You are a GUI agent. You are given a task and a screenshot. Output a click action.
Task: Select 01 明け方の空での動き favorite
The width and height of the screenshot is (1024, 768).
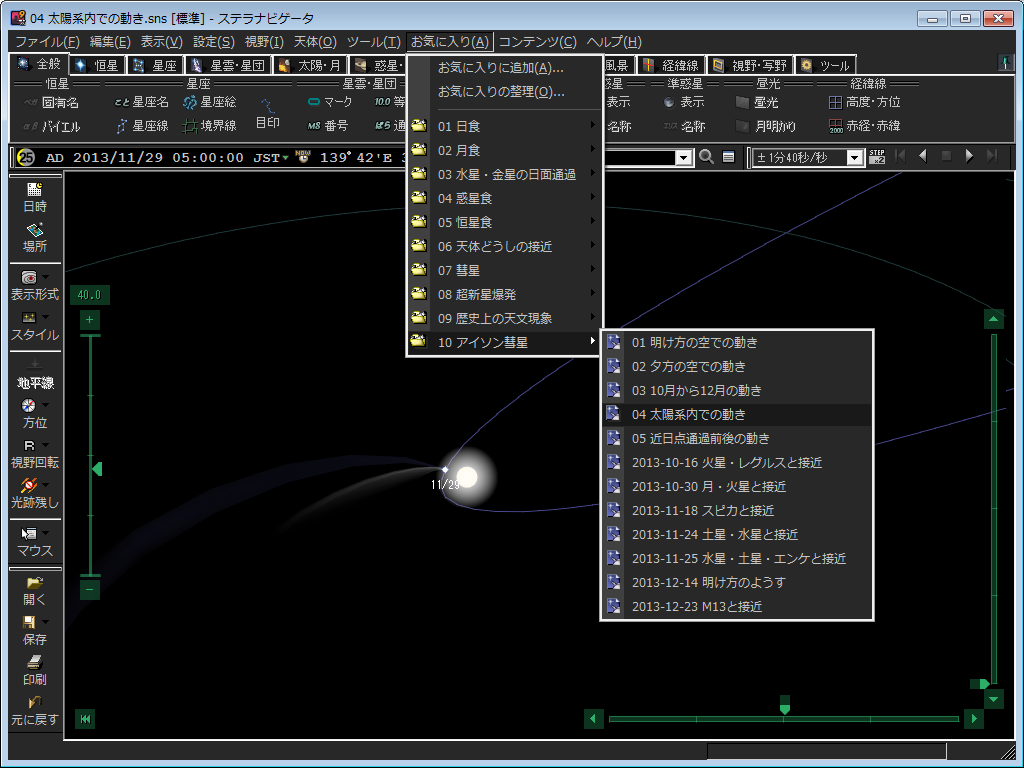pyautogui.click(x=737, y=342)
